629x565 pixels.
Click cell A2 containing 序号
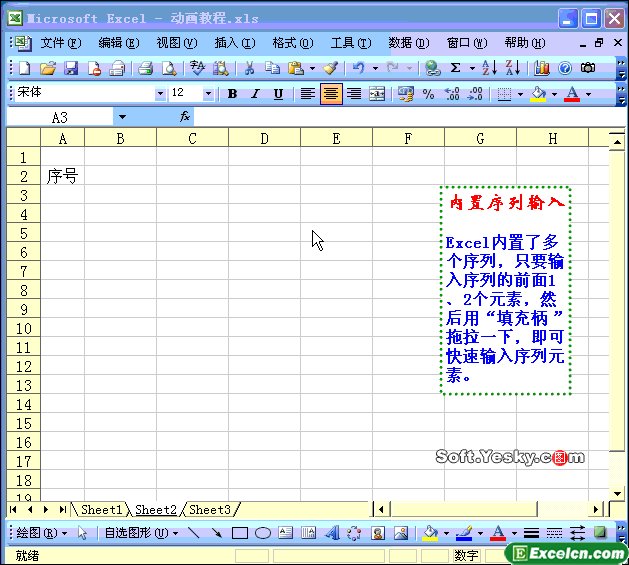point(63,176)
